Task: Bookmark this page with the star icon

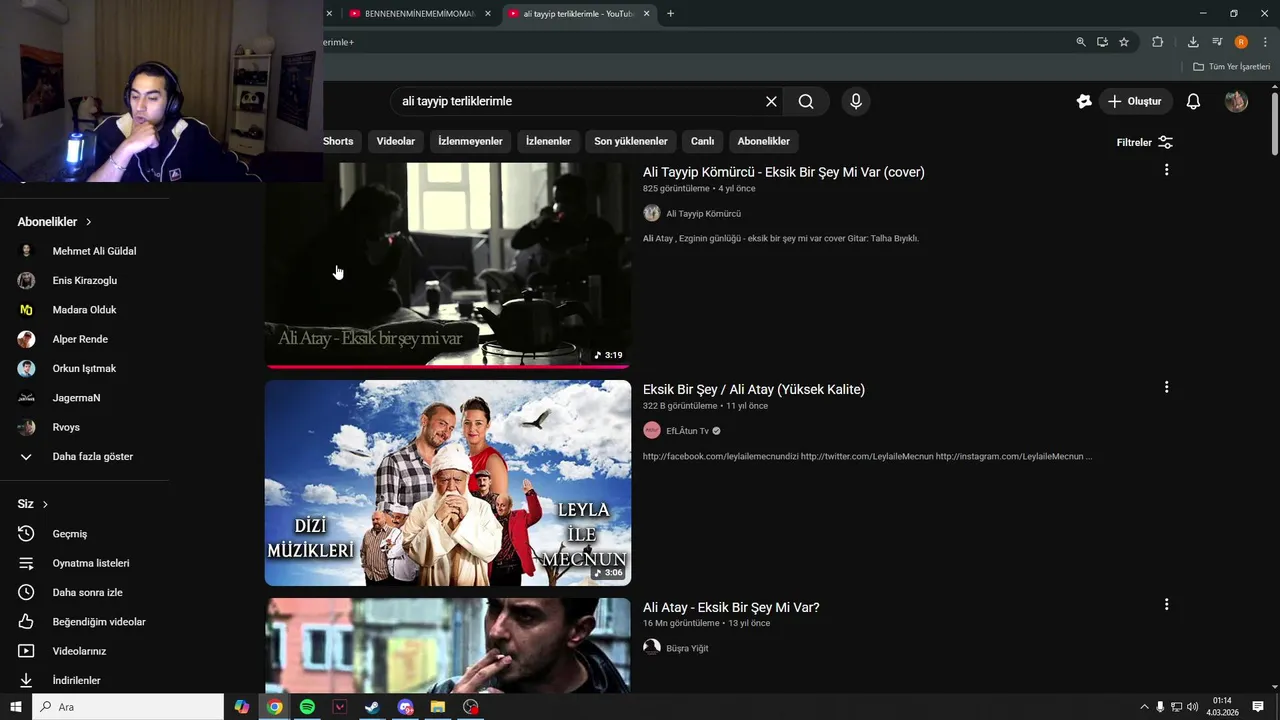Action: coord(1124,42)
